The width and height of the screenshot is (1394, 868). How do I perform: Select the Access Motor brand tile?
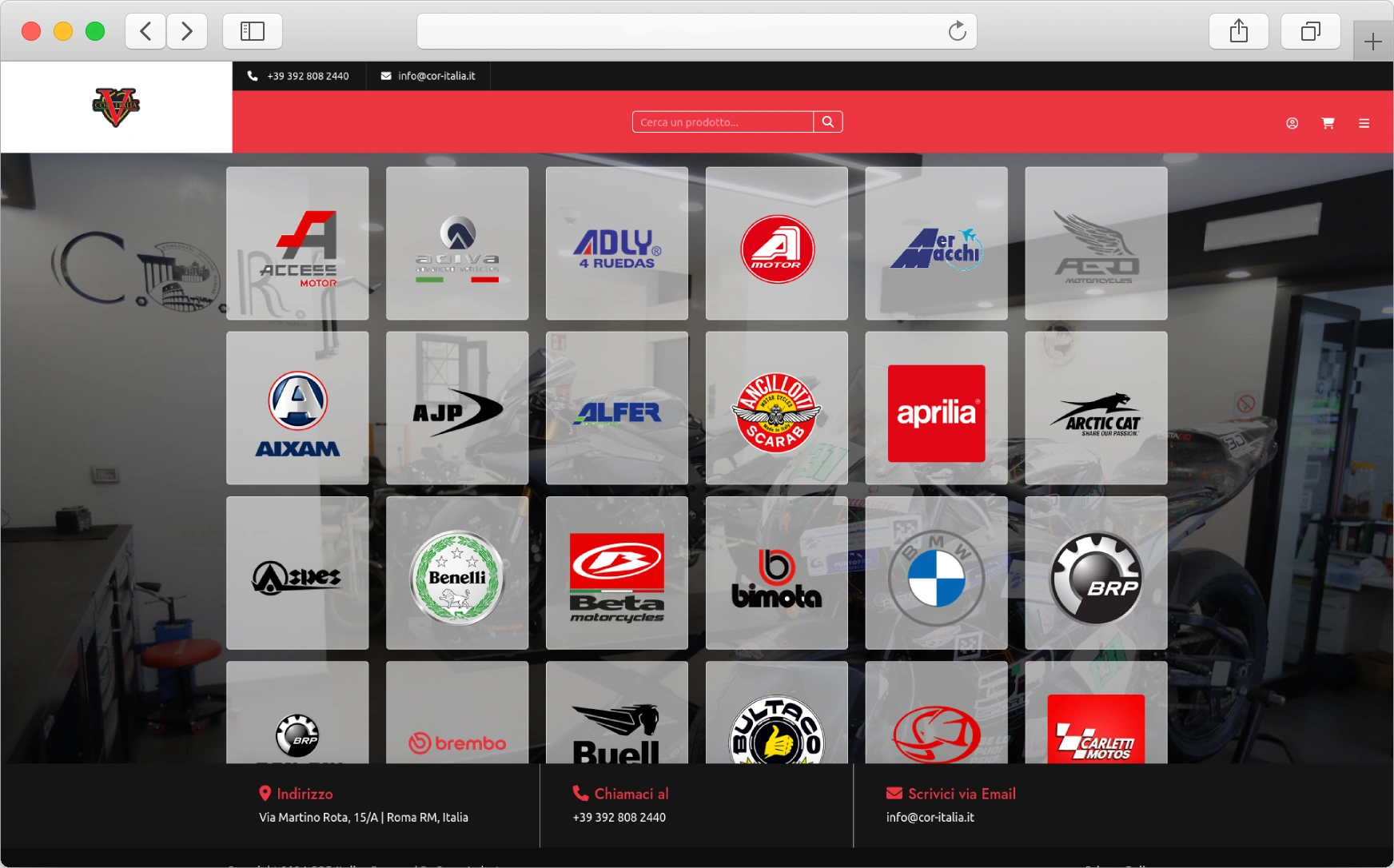click(297, 243)
